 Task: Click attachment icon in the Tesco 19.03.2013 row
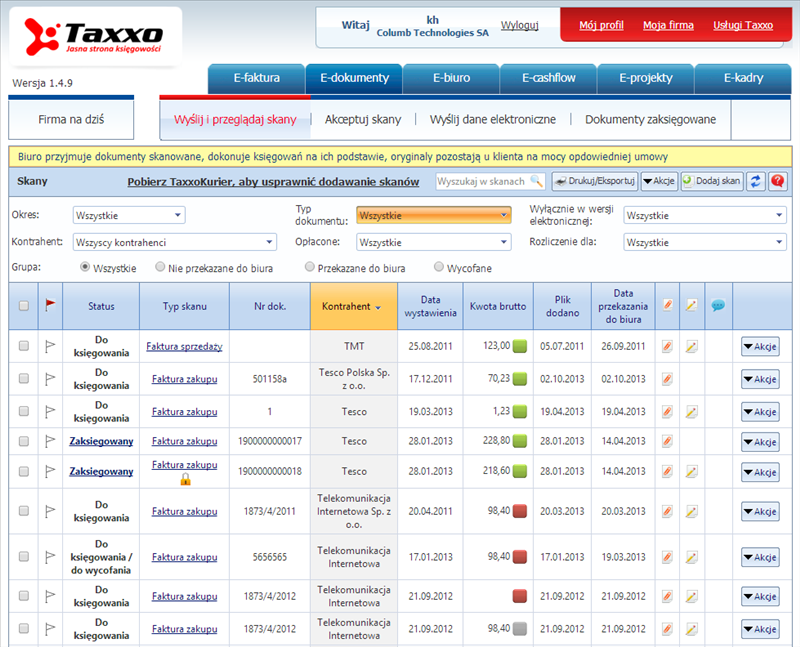coord(667,412)
